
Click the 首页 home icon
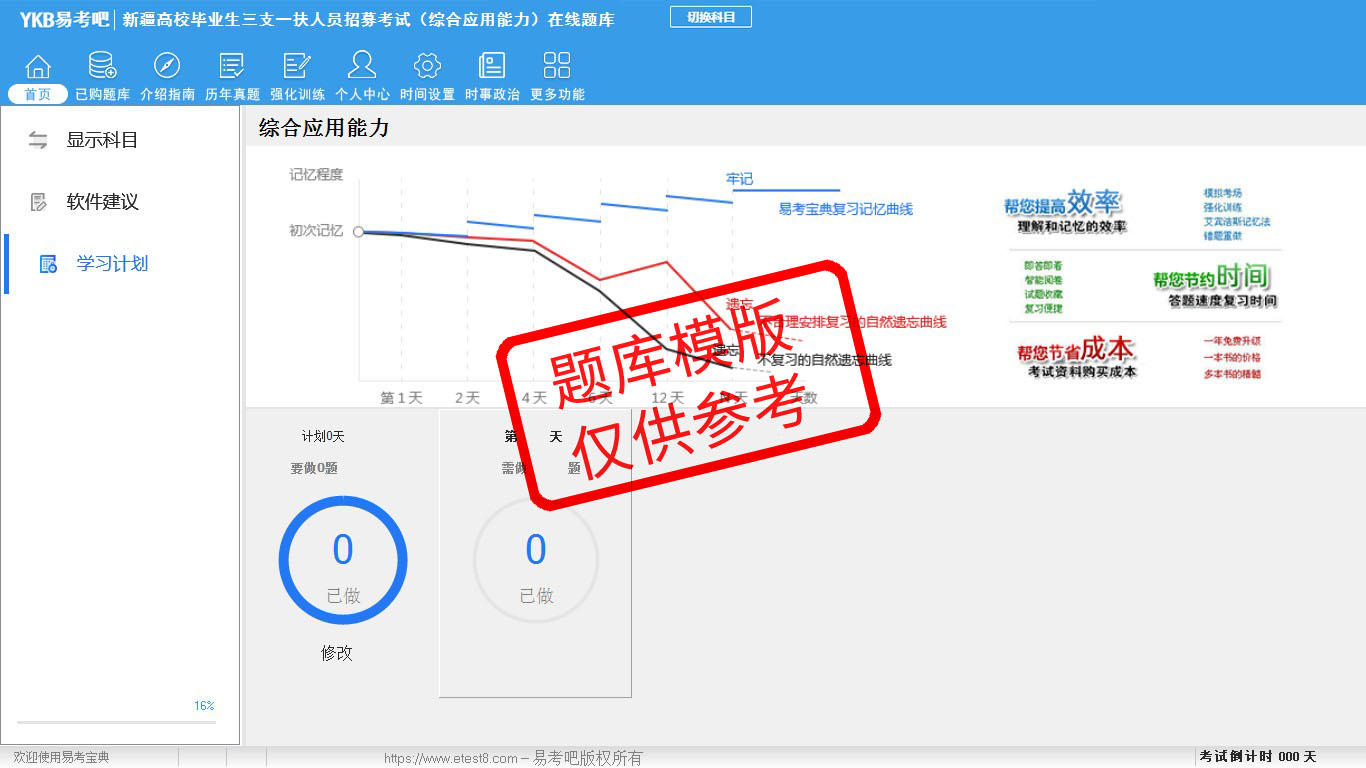(x=38, y=67)
